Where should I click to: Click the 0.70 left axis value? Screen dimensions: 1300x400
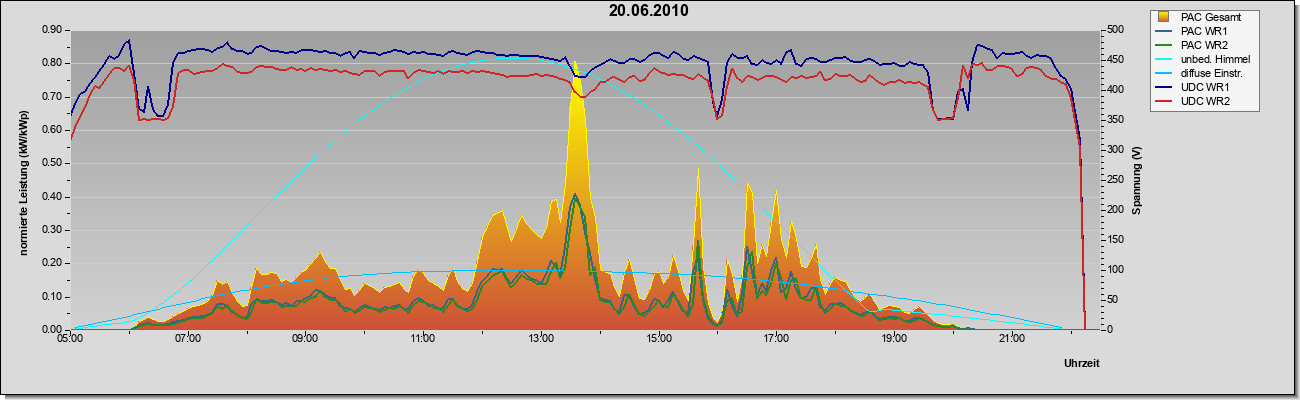point(53,97)
